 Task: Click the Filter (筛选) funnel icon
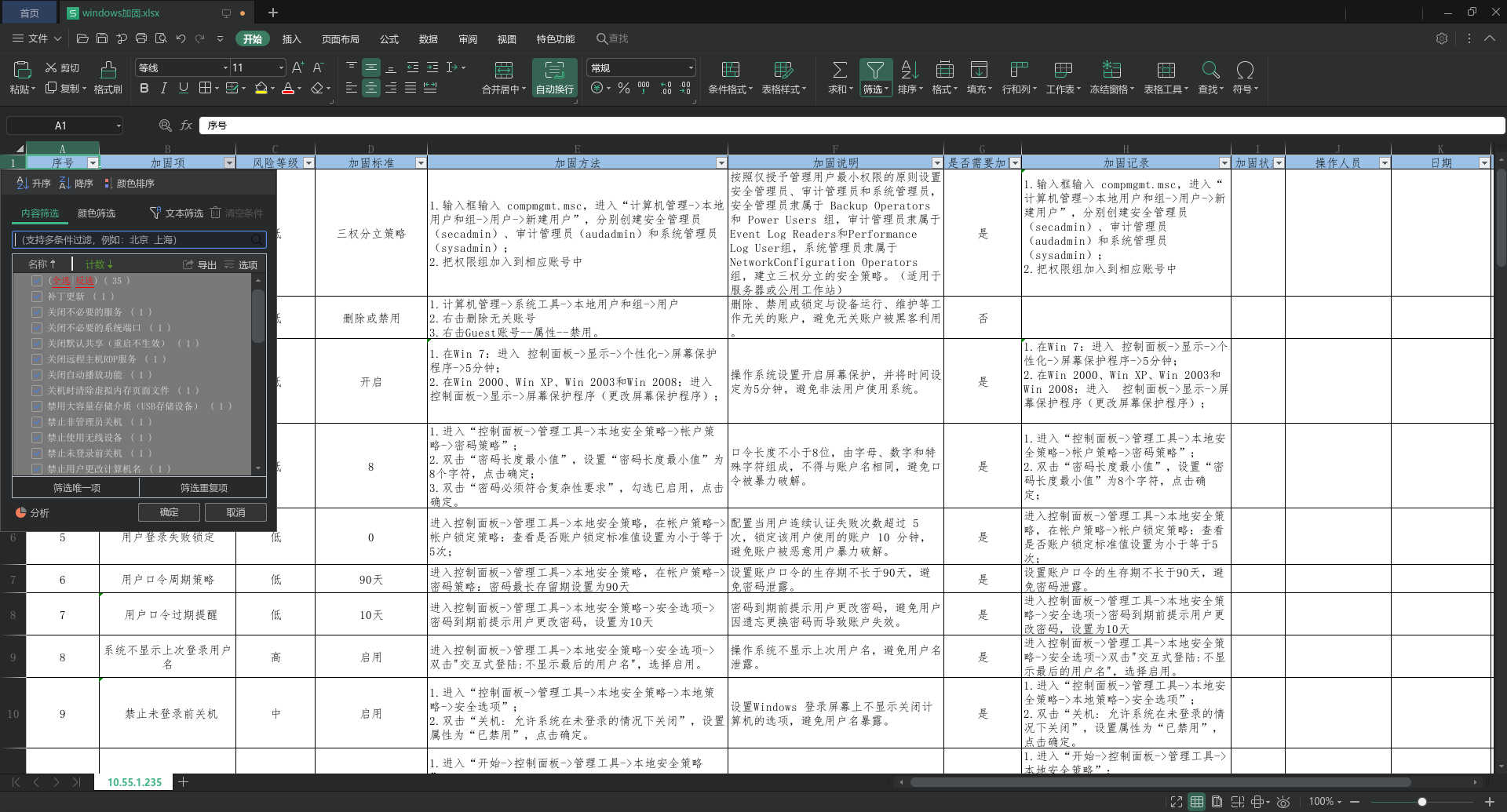point(875,70)
